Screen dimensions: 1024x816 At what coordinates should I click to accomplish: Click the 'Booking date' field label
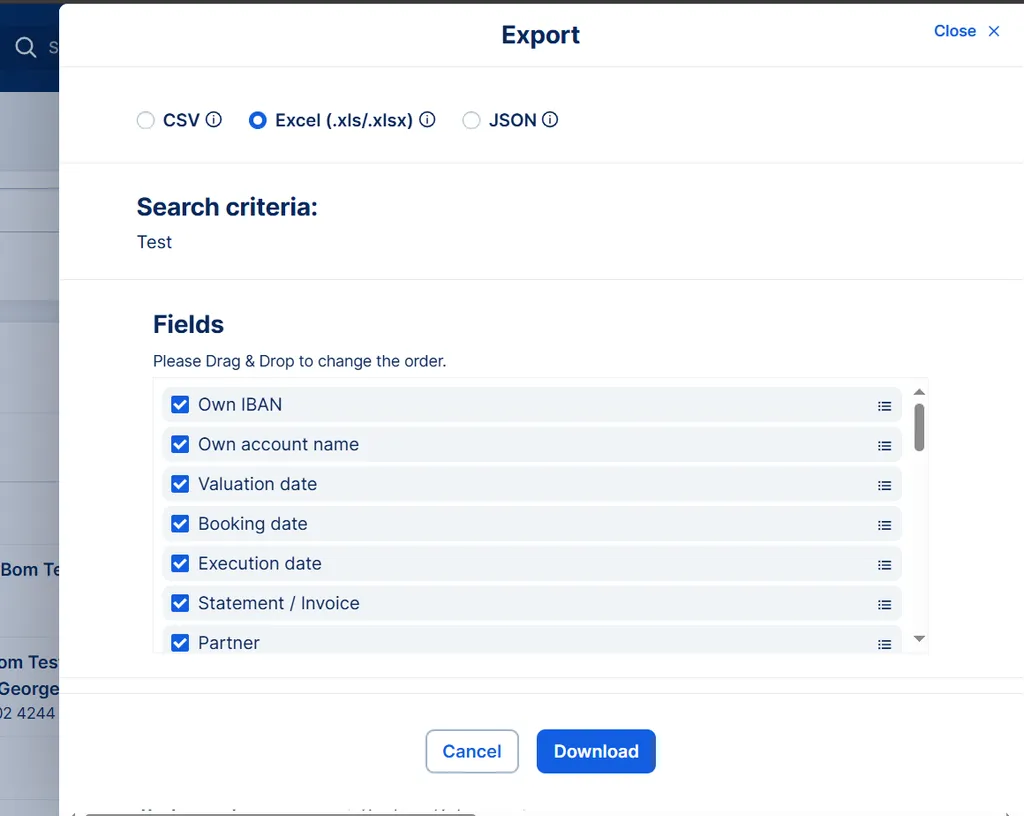(253, 524)
